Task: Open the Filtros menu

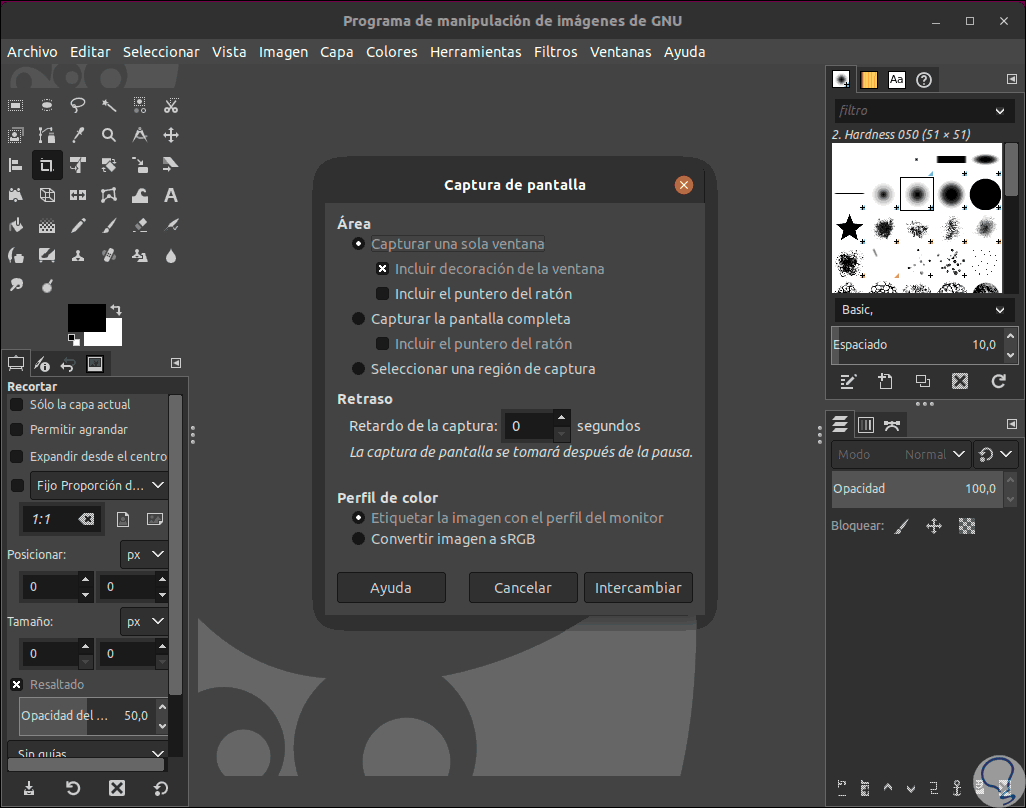Action: tap(556, 52)
